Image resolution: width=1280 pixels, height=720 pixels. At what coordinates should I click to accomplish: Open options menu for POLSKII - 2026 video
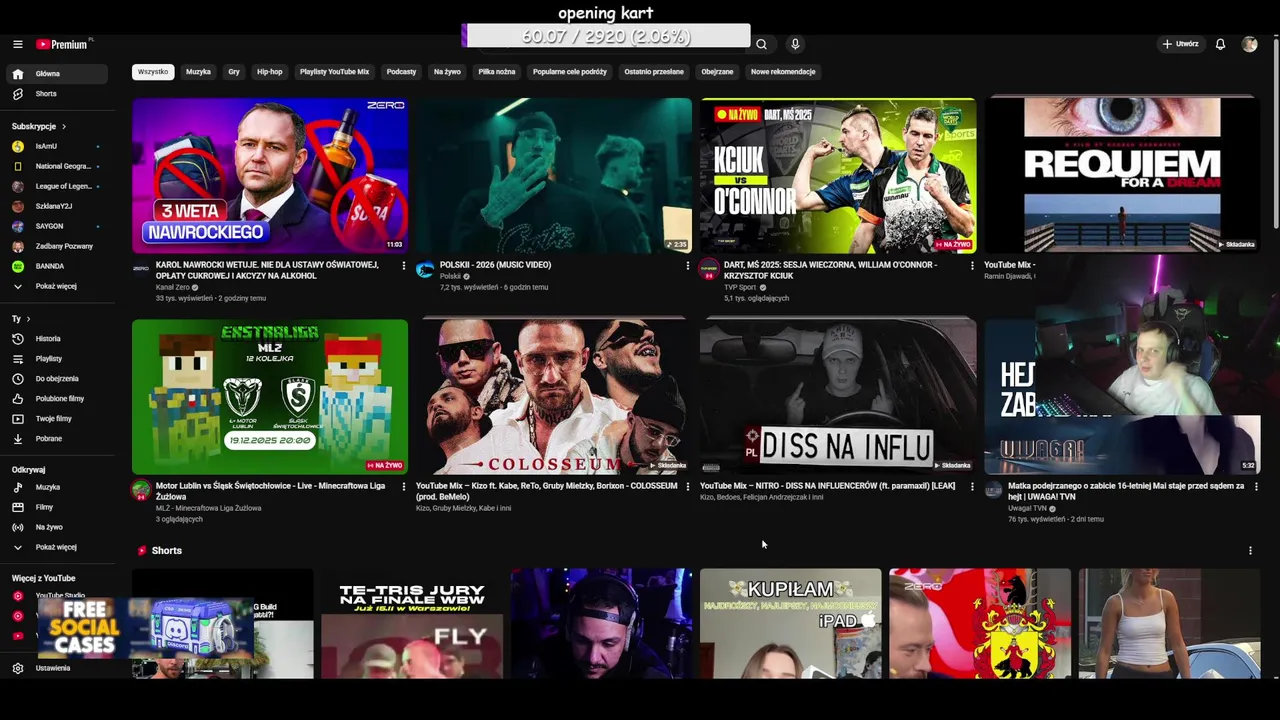click(x=687, y=266)
